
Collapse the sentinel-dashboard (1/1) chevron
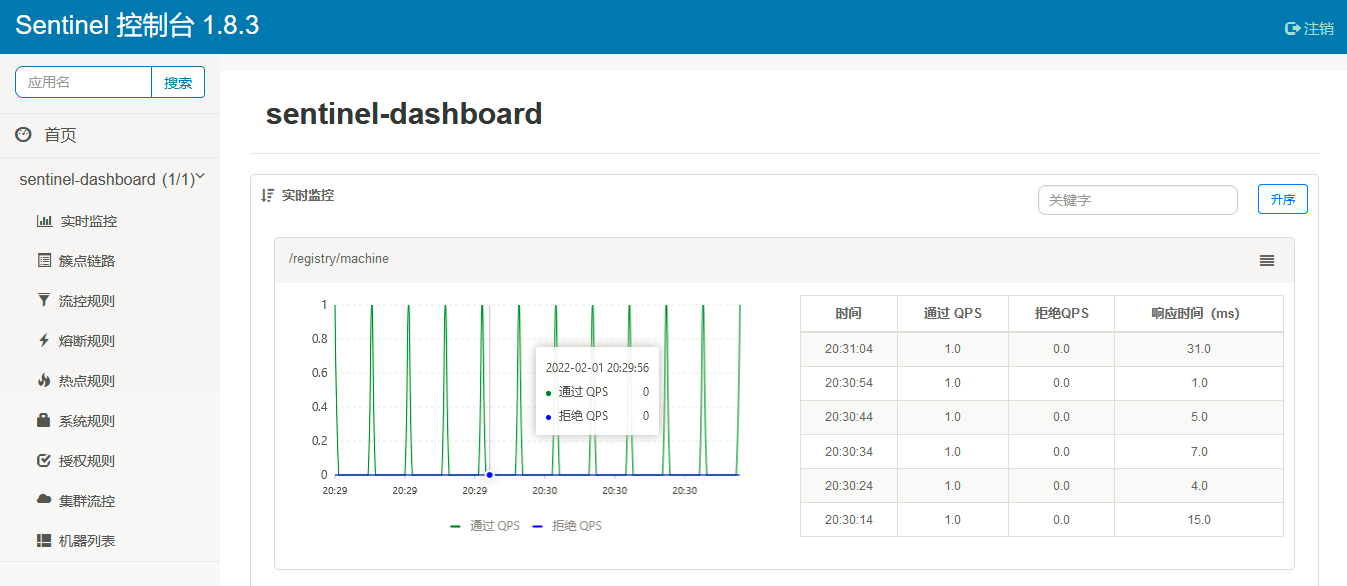pos(200,176)
